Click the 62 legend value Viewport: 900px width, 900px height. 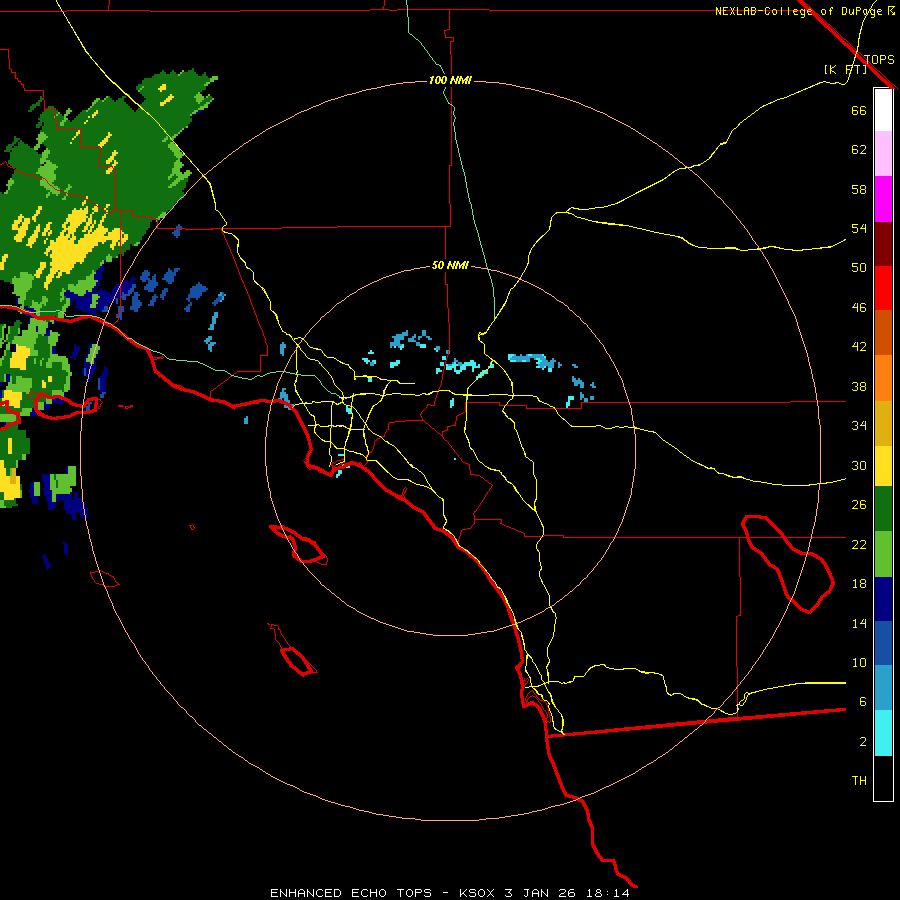coord(859,150)
